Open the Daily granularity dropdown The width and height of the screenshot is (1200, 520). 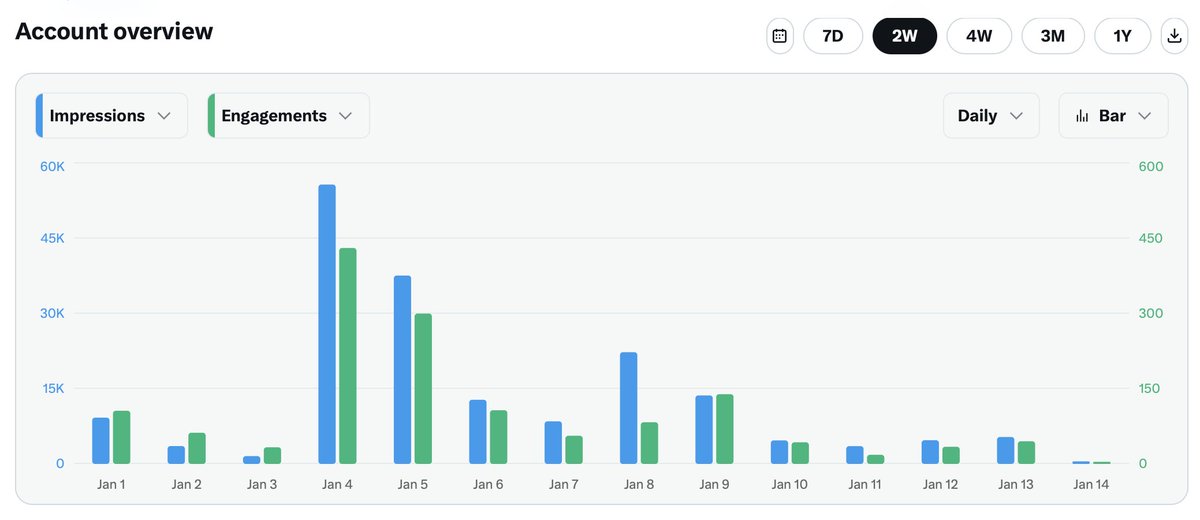pos(991,115)
